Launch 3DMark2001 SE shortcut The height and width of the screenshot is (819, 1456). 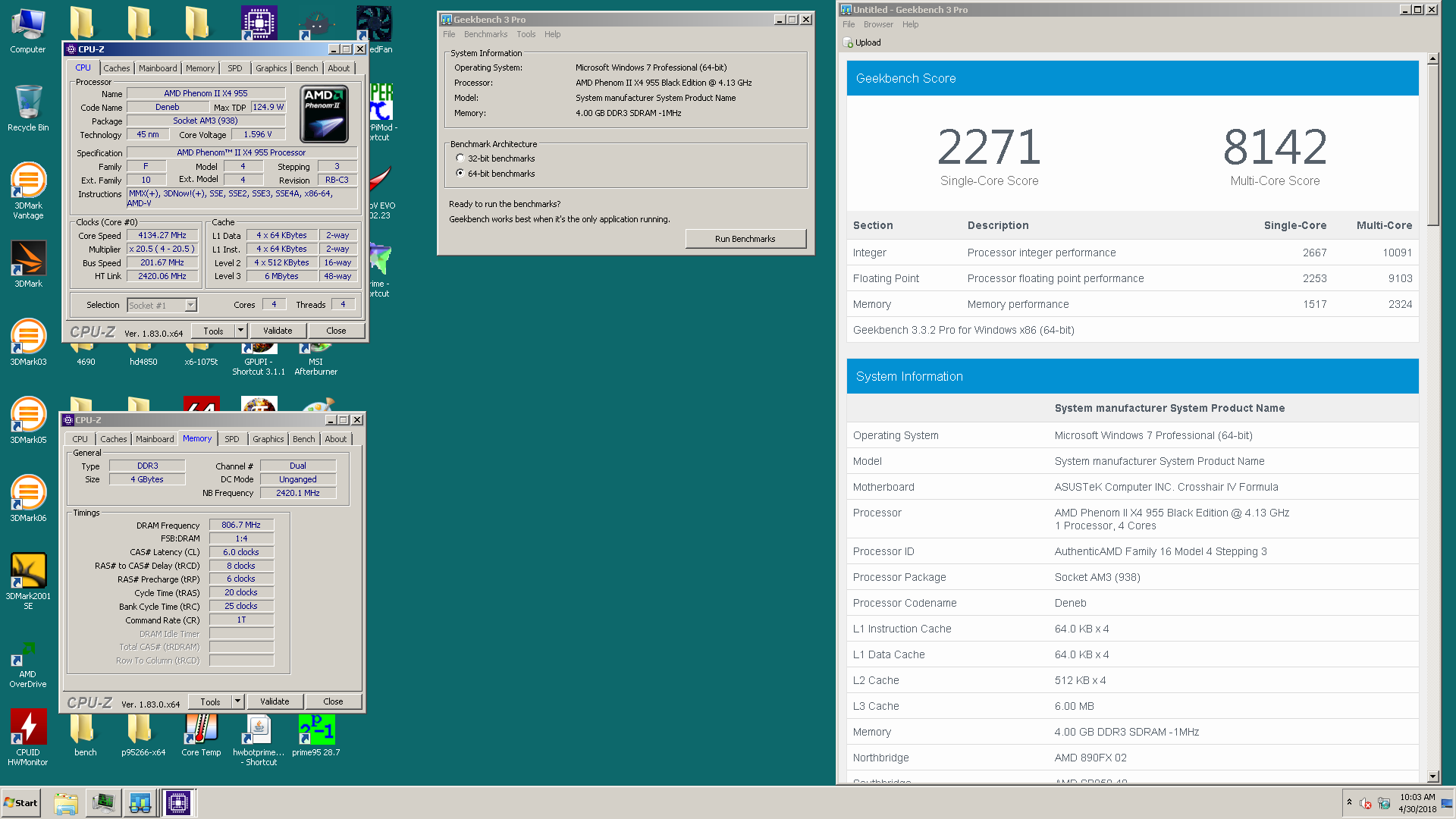28,581
